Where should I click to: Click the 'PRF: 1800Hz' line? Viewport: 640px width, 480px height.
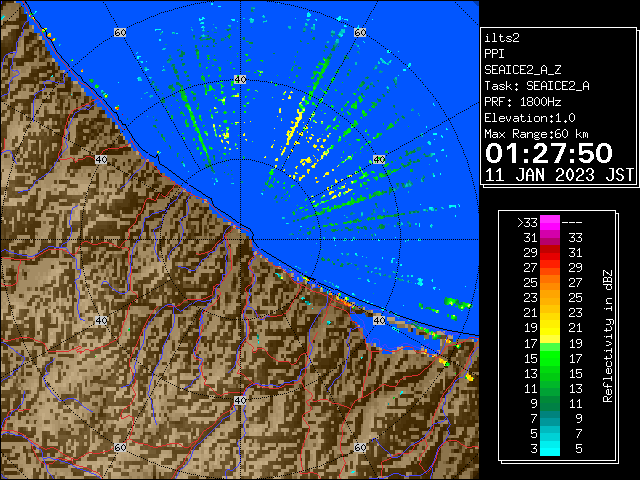click(x=522, y=102)
